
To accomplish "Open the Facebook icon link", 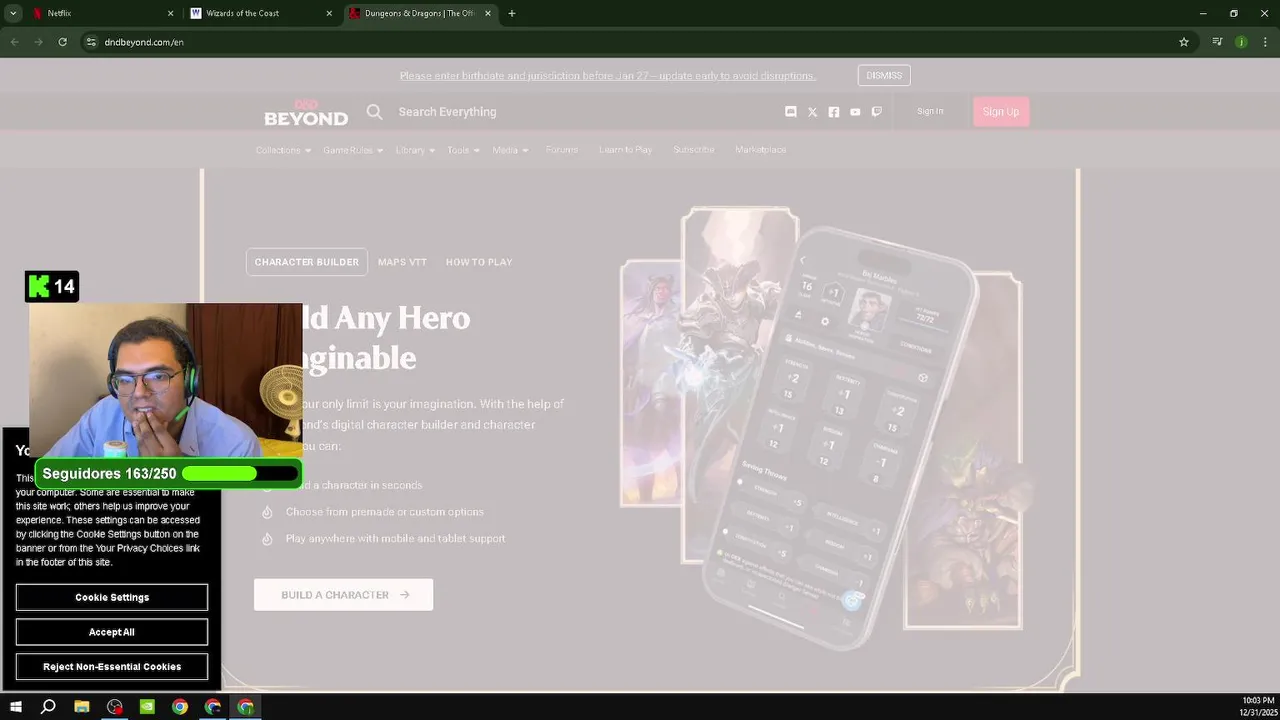I will point(834,112).
